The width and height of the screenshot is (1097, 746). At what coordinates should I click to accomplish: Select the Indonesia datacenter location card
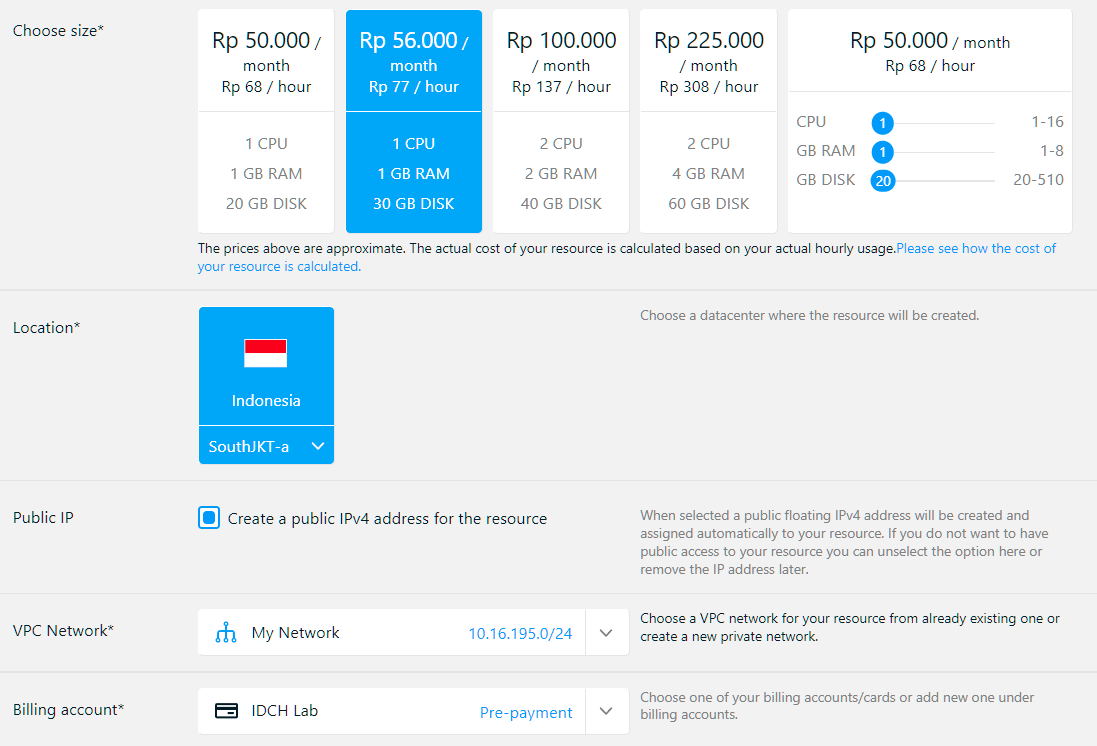point(266,367)
